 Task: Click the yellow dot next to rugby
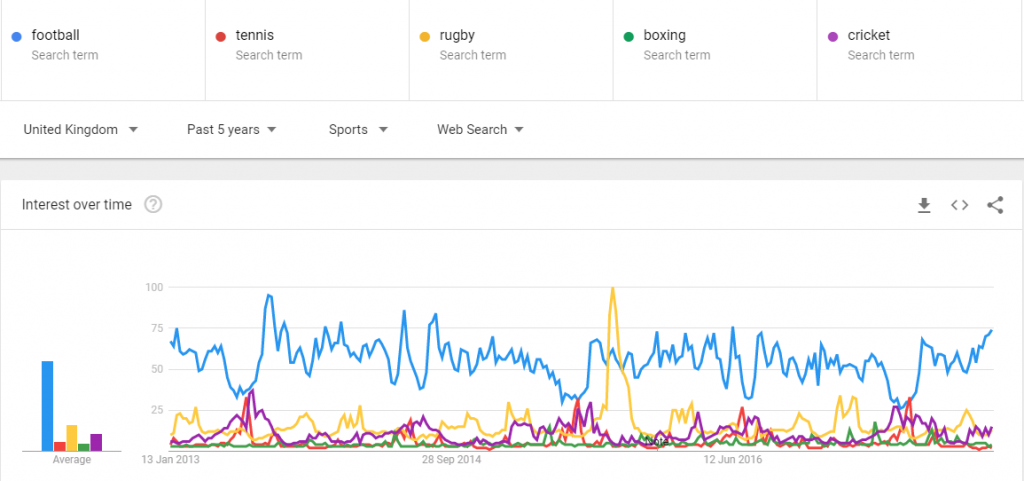coord(424,36)
